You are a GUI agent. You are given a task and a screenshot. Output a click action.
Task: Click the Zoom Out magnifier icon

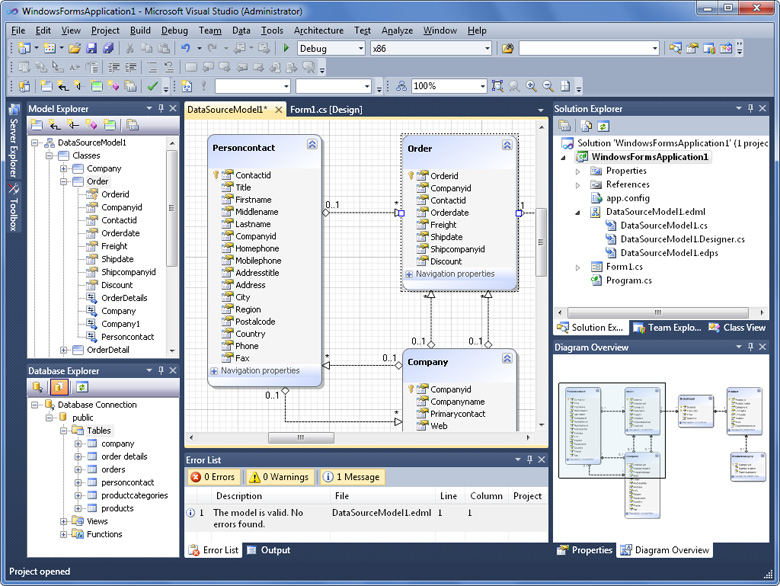(548, 86)
